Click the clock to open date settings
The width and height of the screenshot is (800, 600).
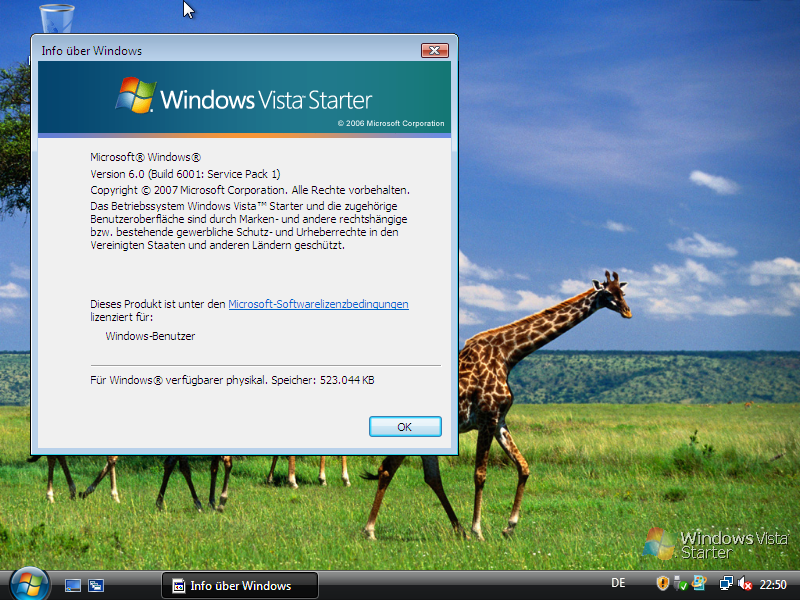[772, 582]
